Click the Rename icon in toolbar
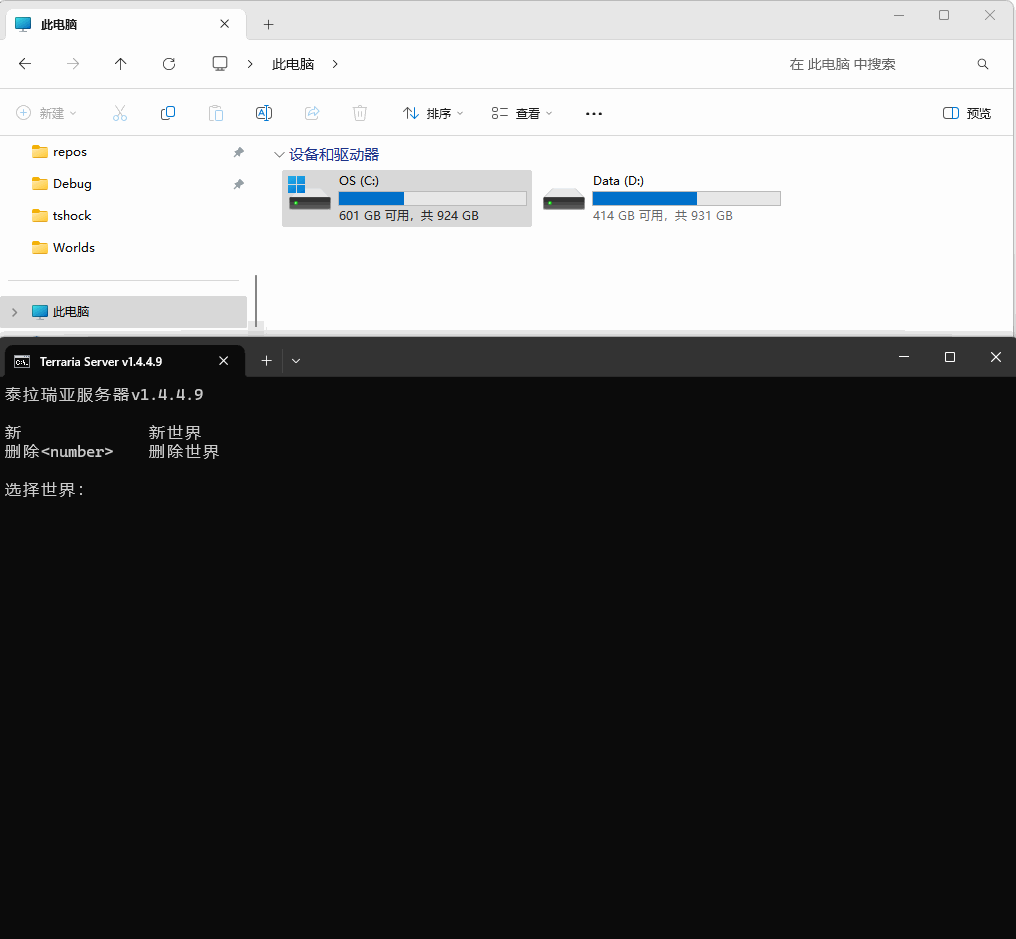The width and height of the screenshot is (1016, 939). (264, 113)
